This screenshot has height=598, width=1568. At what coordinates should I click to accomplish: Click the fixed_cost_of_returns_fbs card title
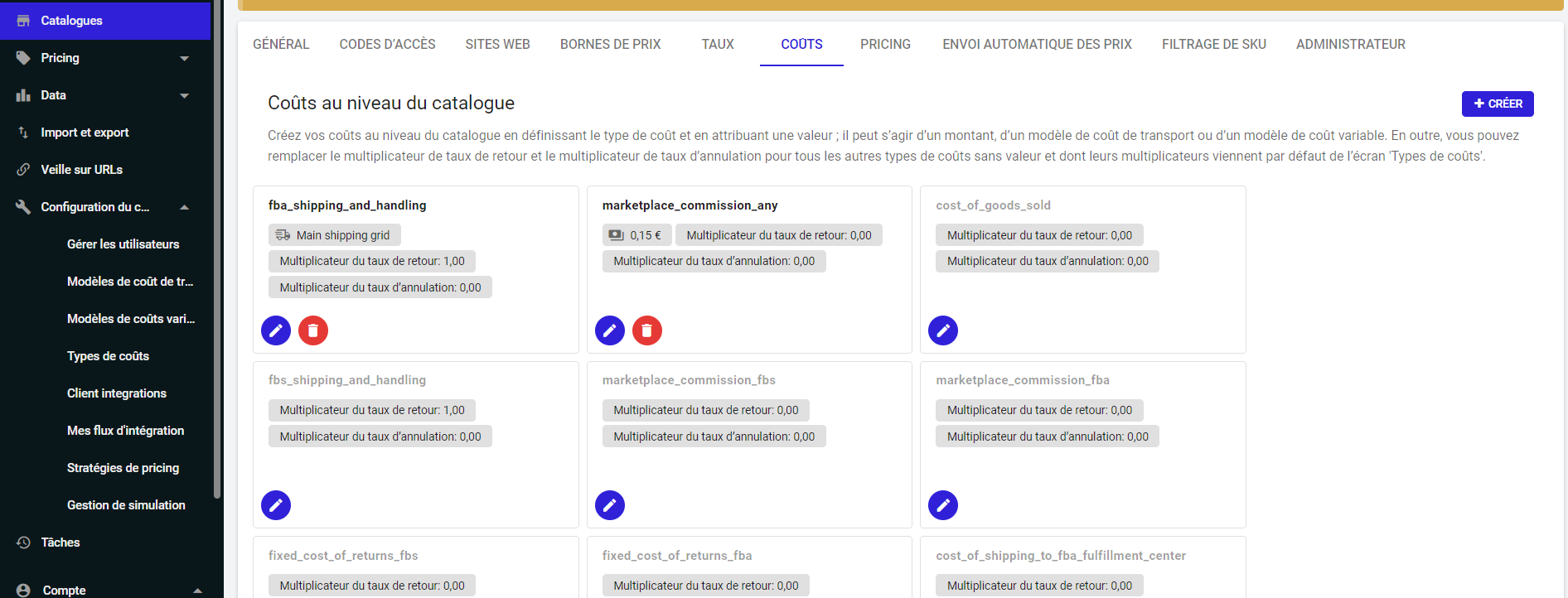pos(343,556)
